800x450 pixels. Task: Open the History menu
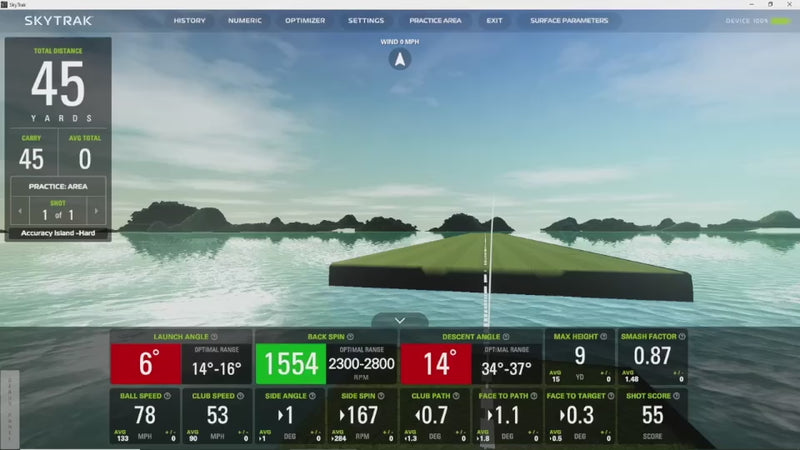click(x=189, y=21)
